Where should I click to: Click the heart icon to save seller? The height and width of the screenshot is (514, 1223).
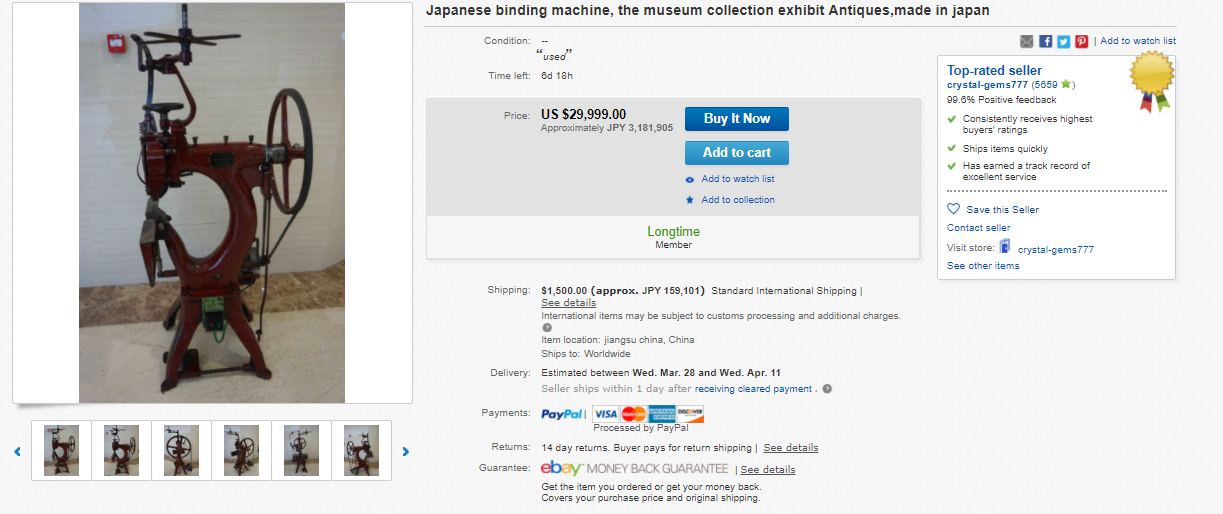click(953, 210)
